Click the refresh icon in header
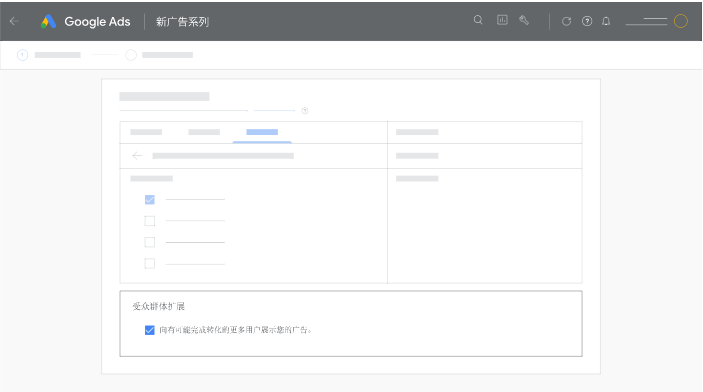 pyautogui.click(x=566, y=21)
